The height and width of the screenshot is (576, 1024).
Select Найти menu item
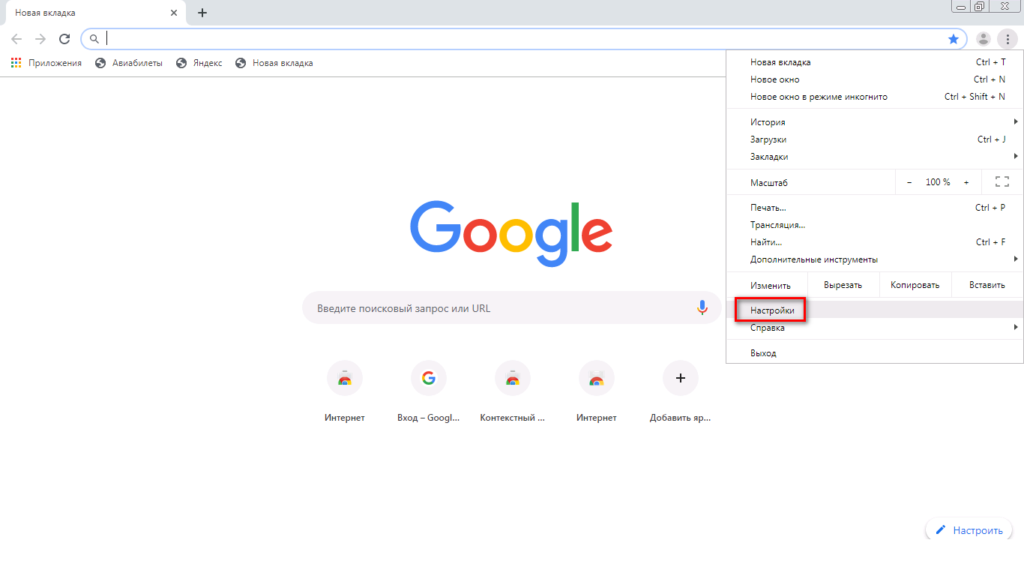875,242
